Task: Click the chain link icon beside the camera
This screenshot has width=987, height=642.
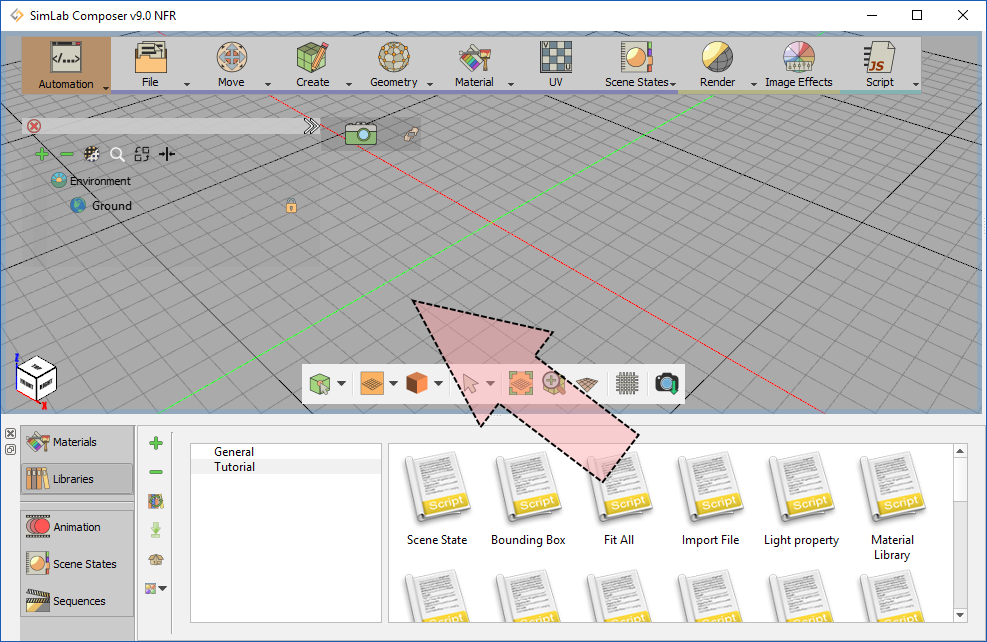Action: pos(409,134)
